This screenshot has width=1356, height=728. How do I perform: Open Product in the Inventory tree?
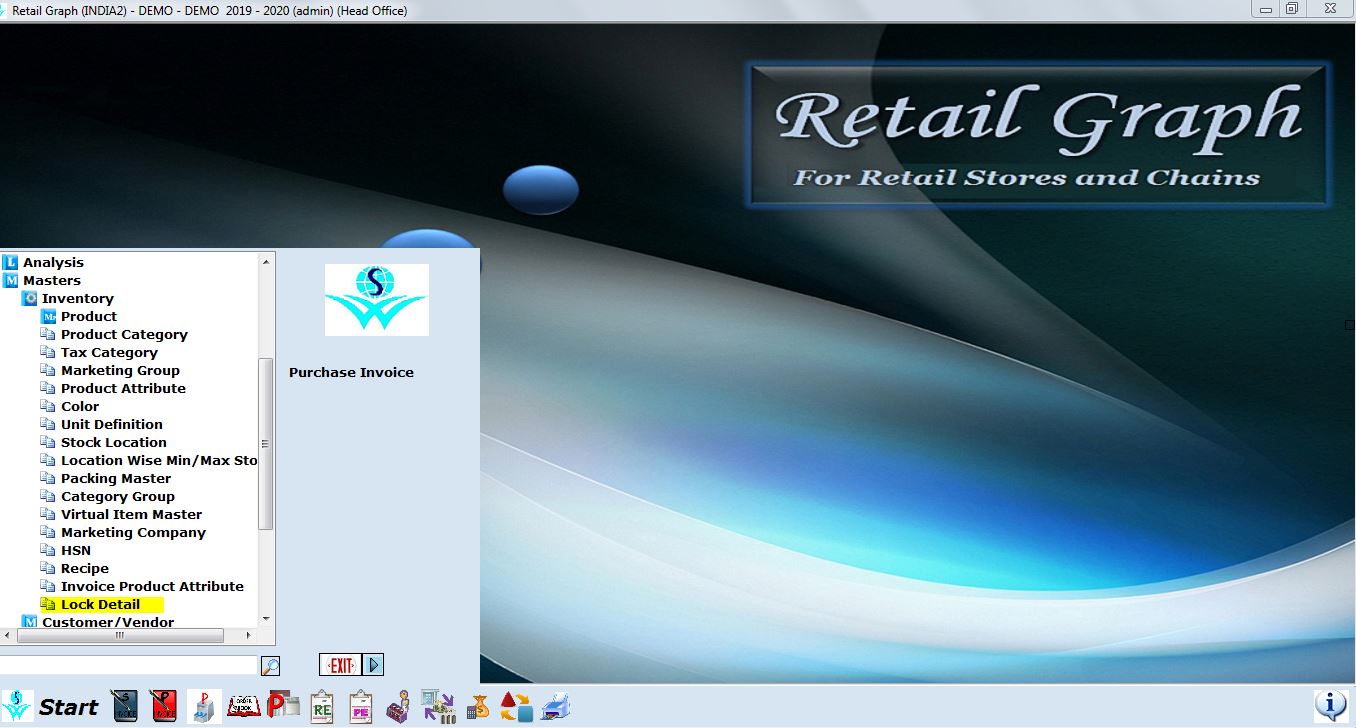coord(89,316)
